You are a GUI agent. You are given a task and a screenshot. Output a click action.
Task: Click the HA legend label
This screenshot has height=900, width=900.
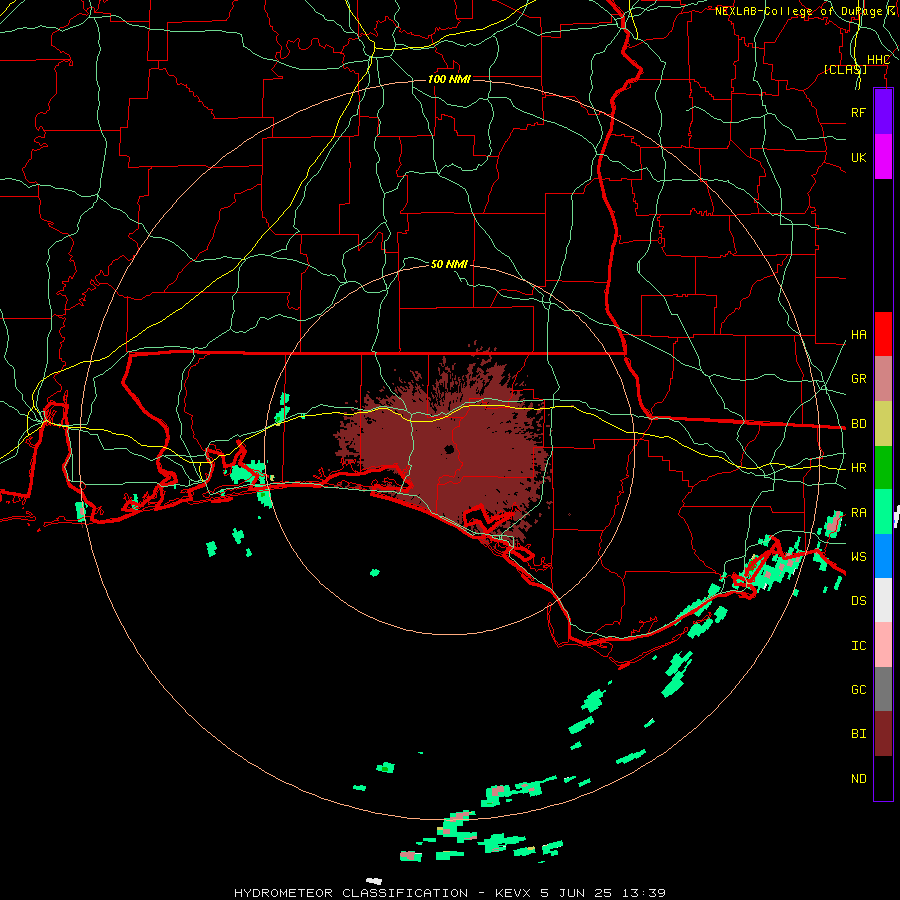(x=858, y=335)
